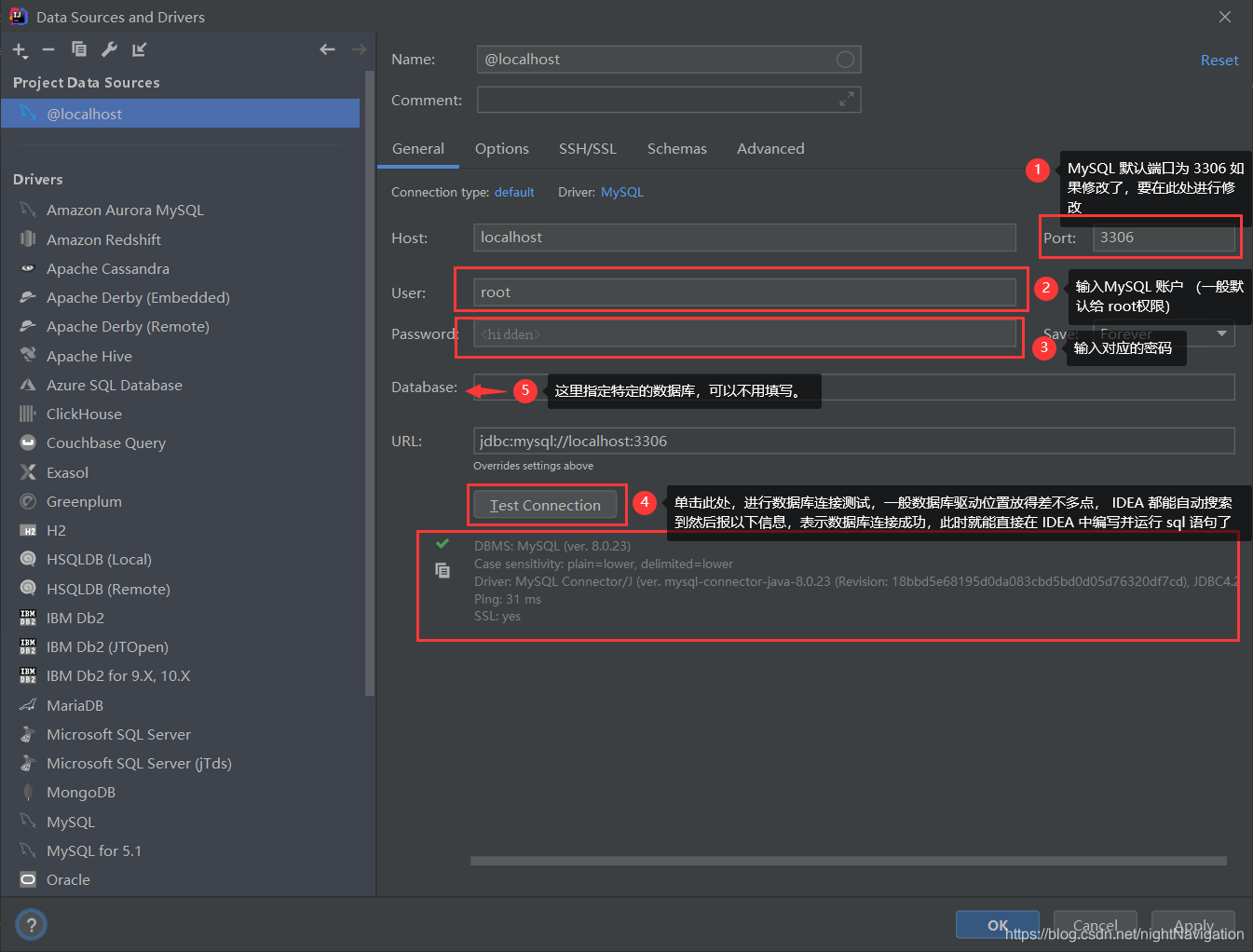Click the Test Connection button
The width and height of the screenshot is (1253, 952).
[x=545, y=505]
